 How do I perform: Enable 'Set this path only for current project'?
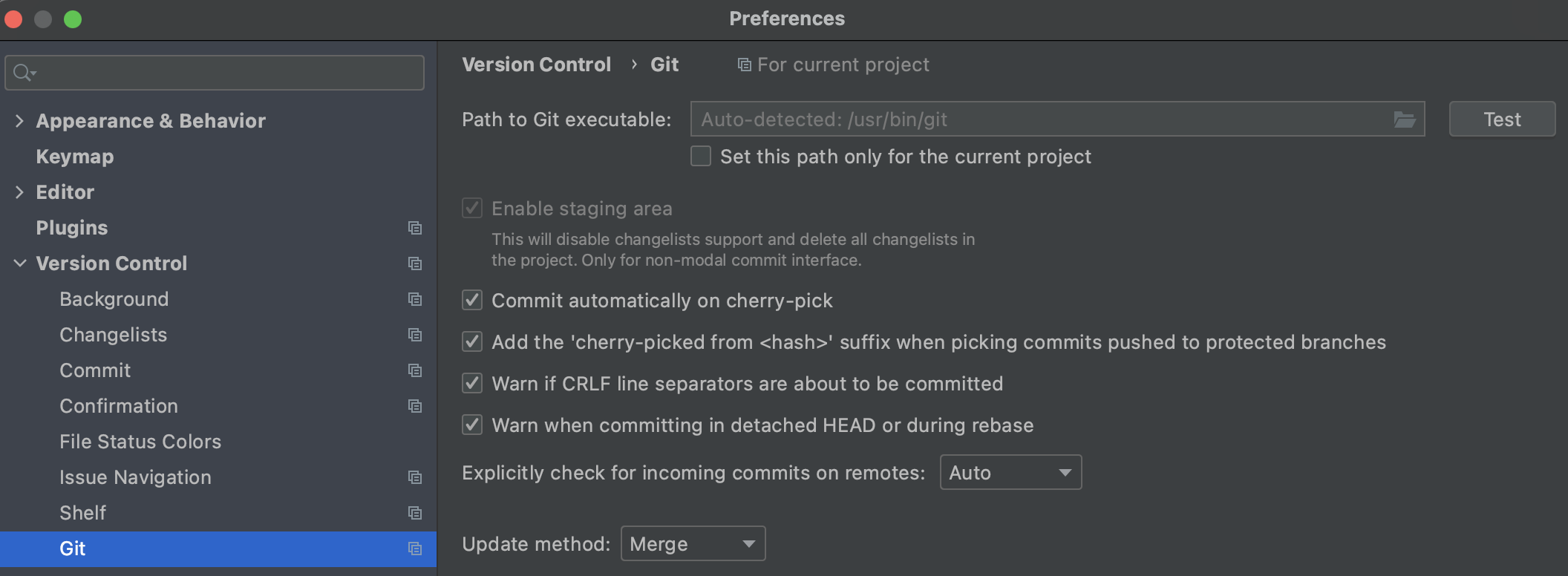tap(701, 157)
